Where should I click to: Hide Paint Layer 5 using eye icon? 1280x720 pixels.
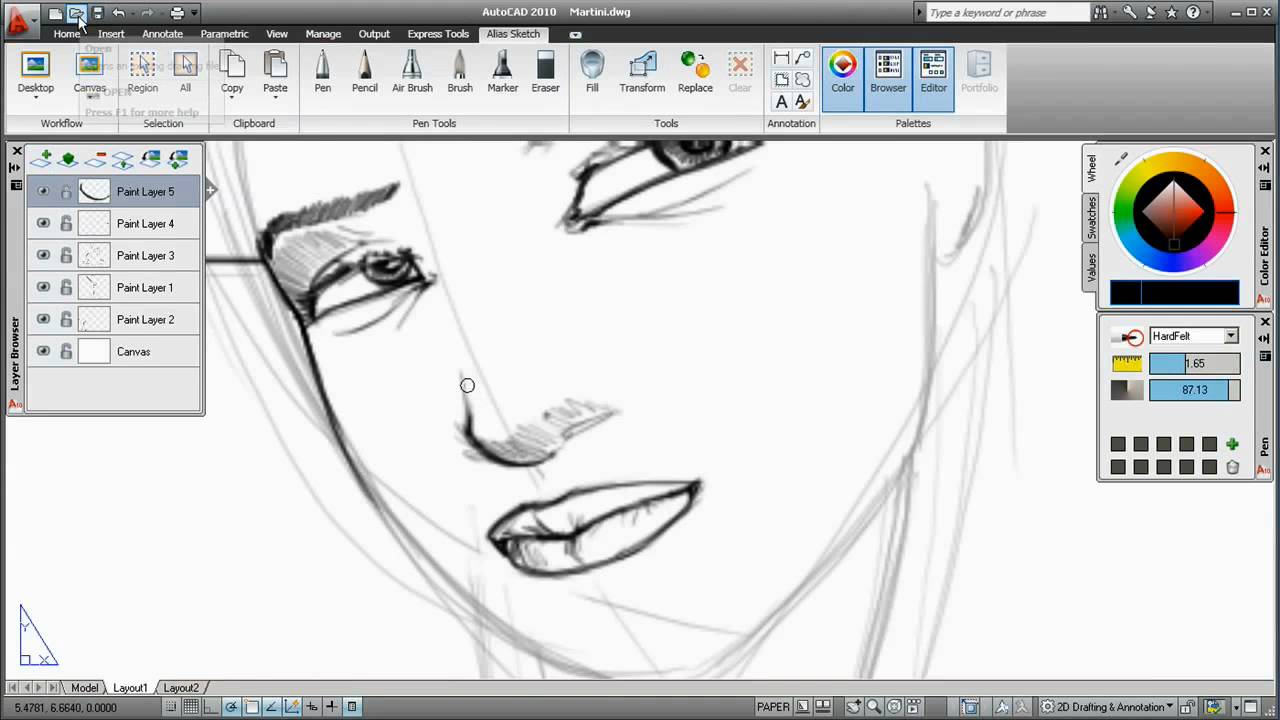tap(43, 192)
